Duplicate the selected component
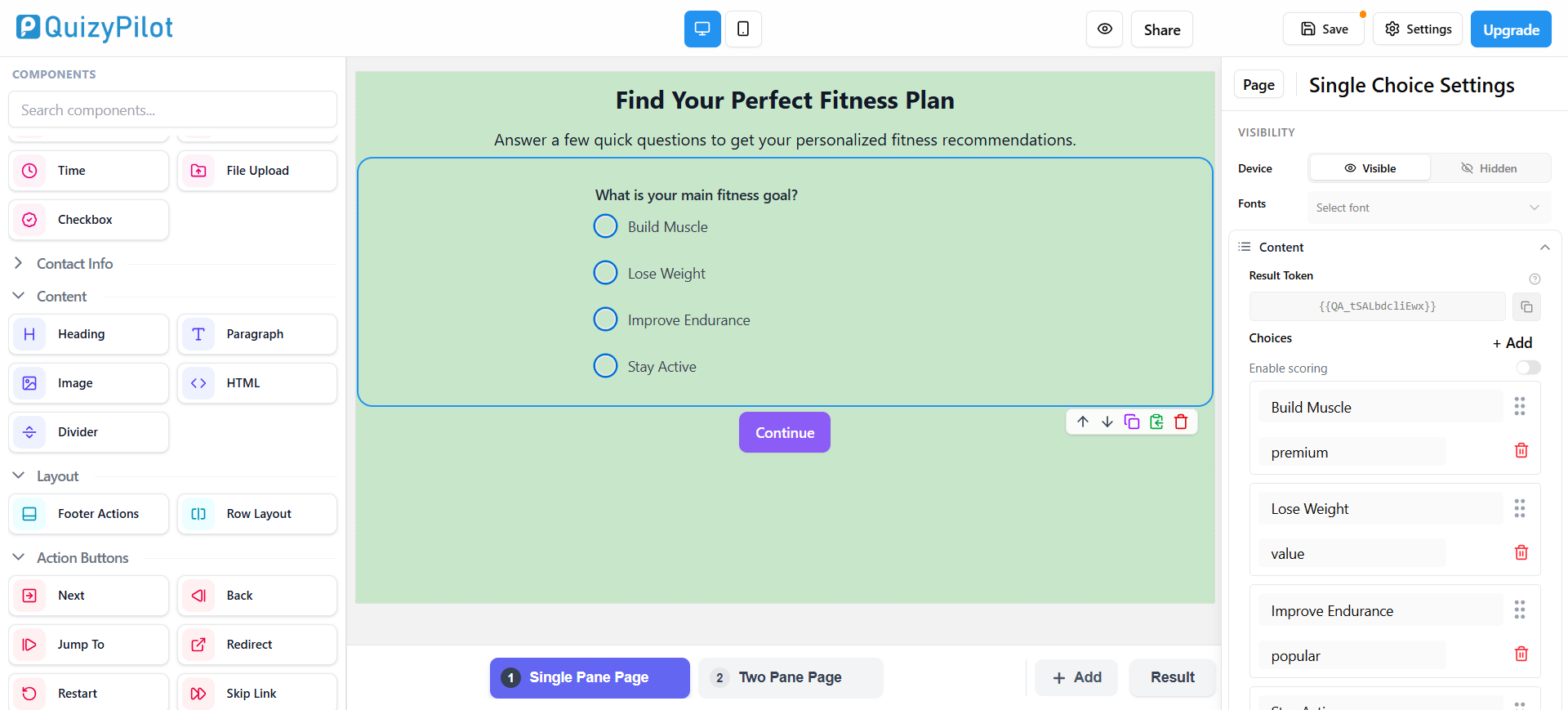This screenshot has height=710, width=1568. click(x=1132, y=422)
